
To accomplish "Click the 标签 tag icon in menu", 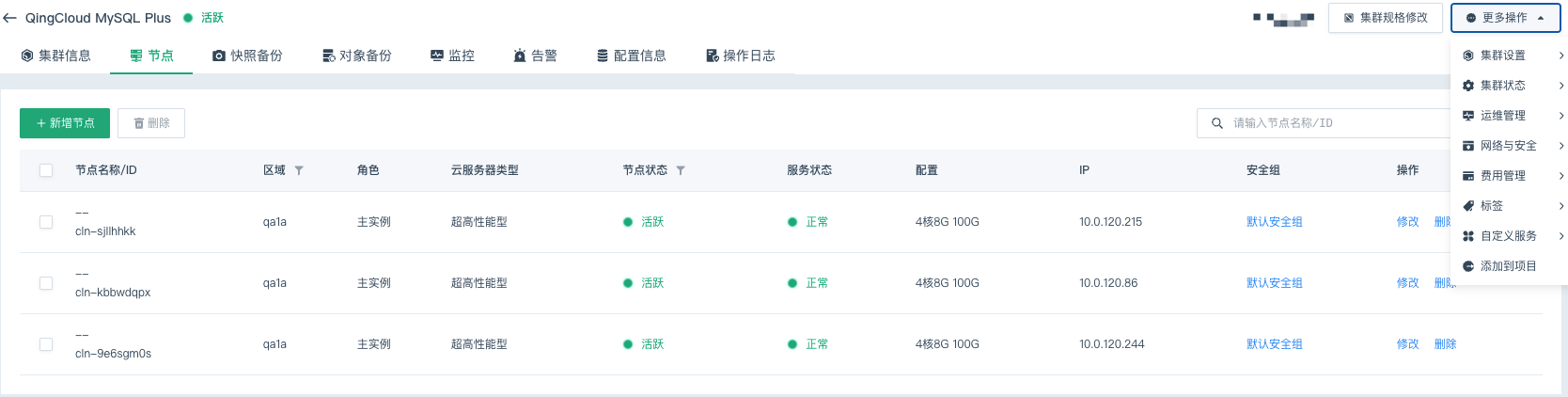I will [x=1468, y=206].
